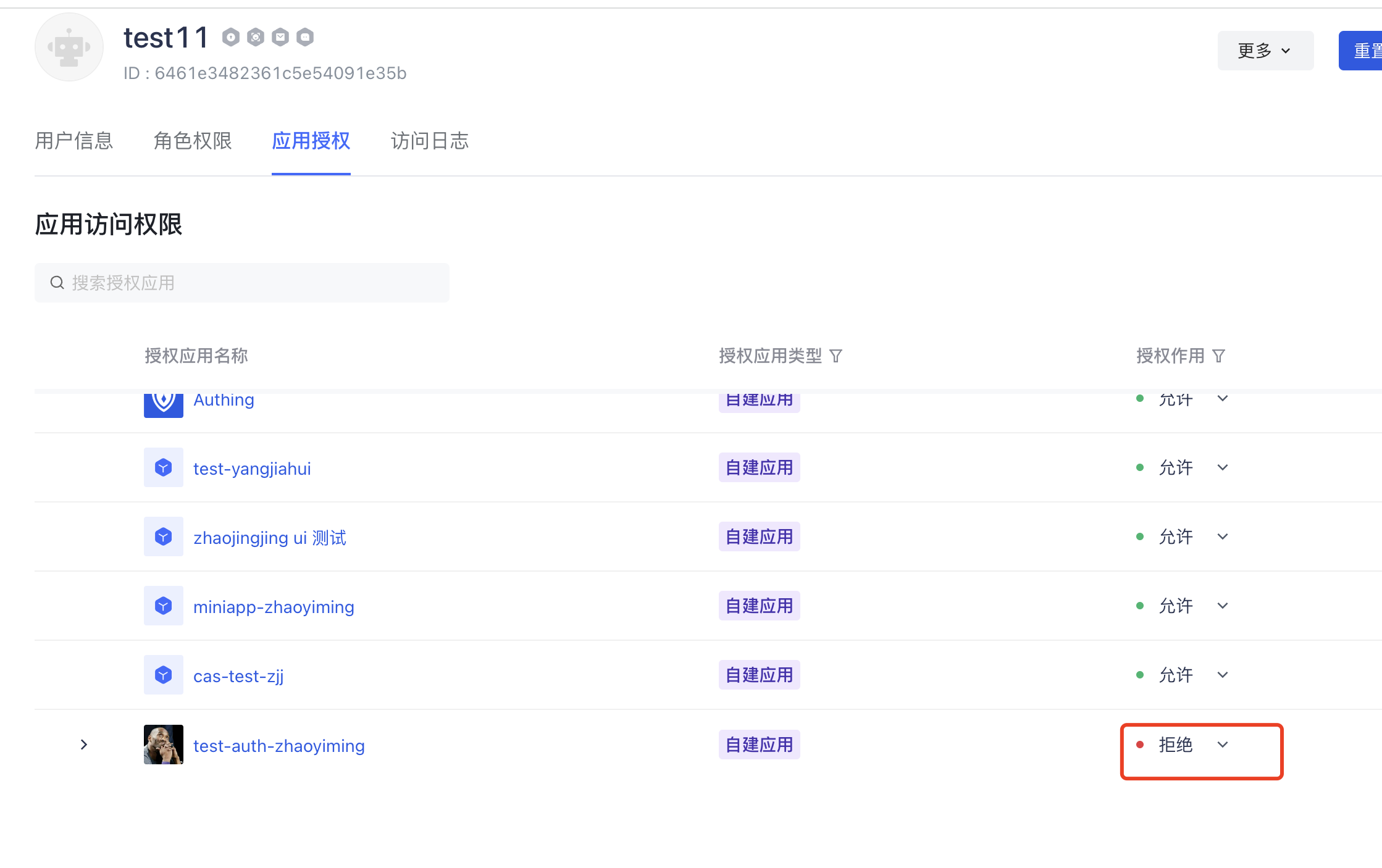The image size is (1382, 868).
Task: Open the cas-test-zjj app link
Action: [238, 676]
